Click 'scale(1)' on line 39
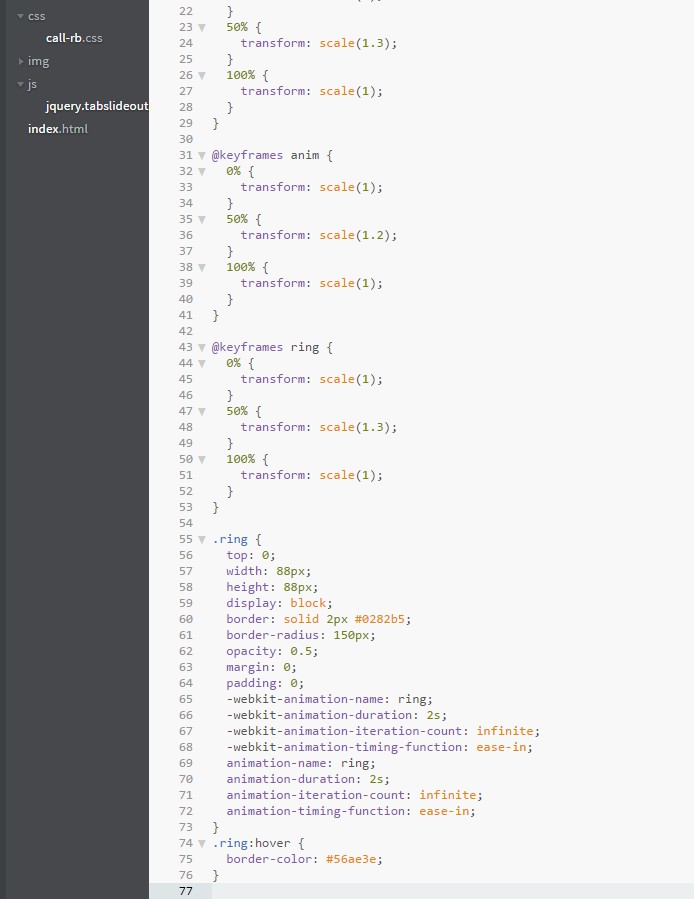 click(x=348, y=283)
